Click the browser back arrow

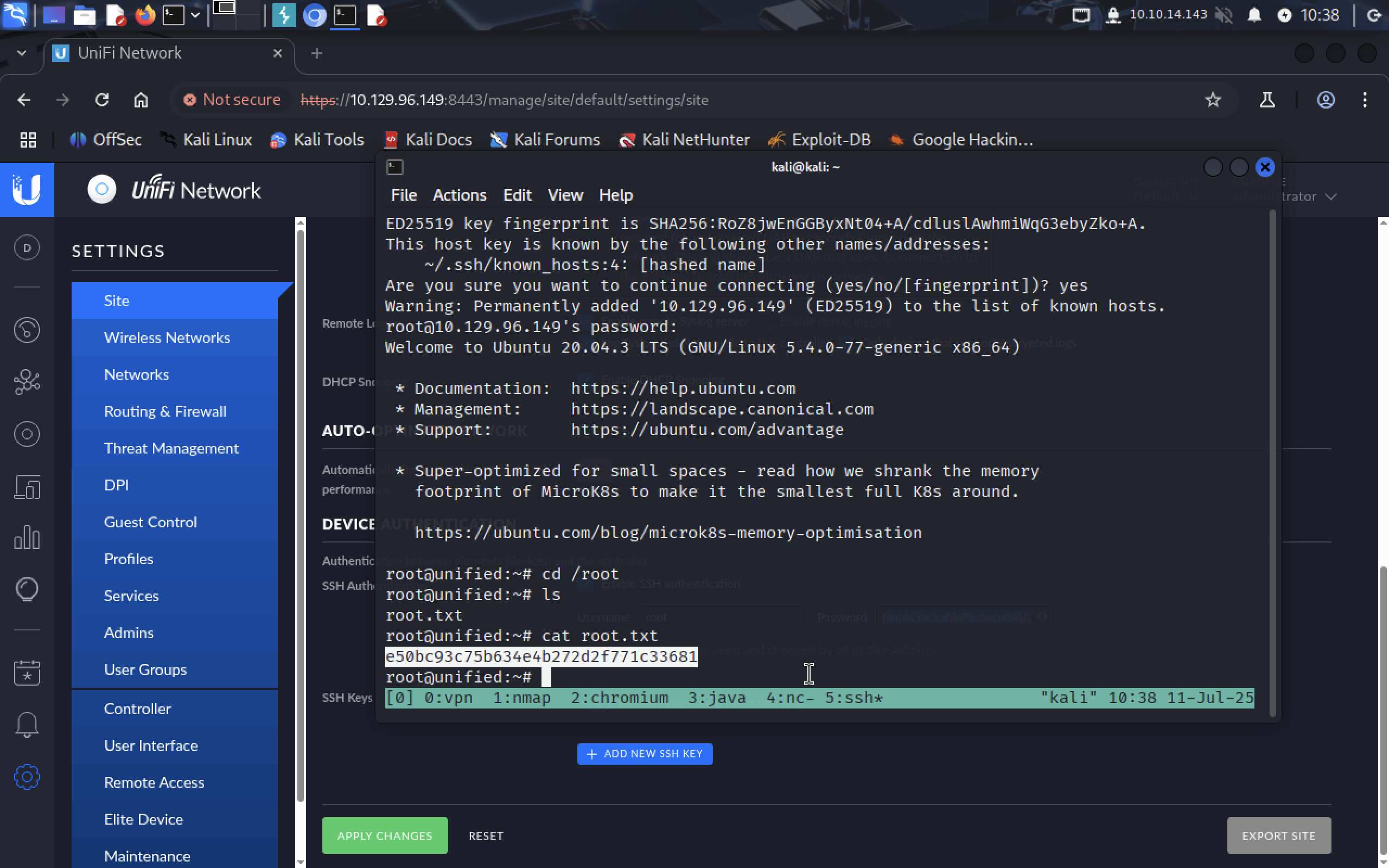point(23,100)
